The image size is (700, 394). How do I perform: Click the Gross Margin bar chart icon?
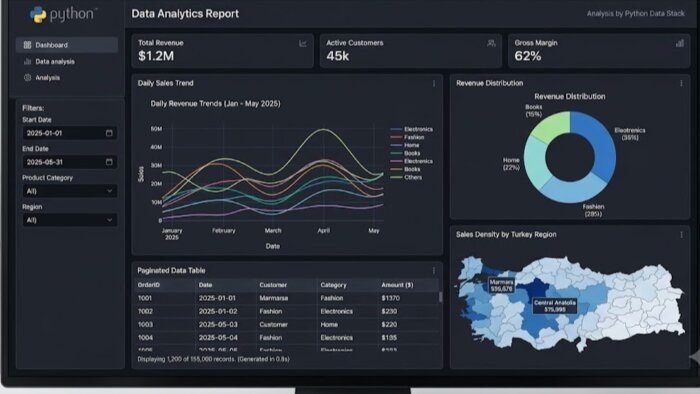[x=679, y=43]
